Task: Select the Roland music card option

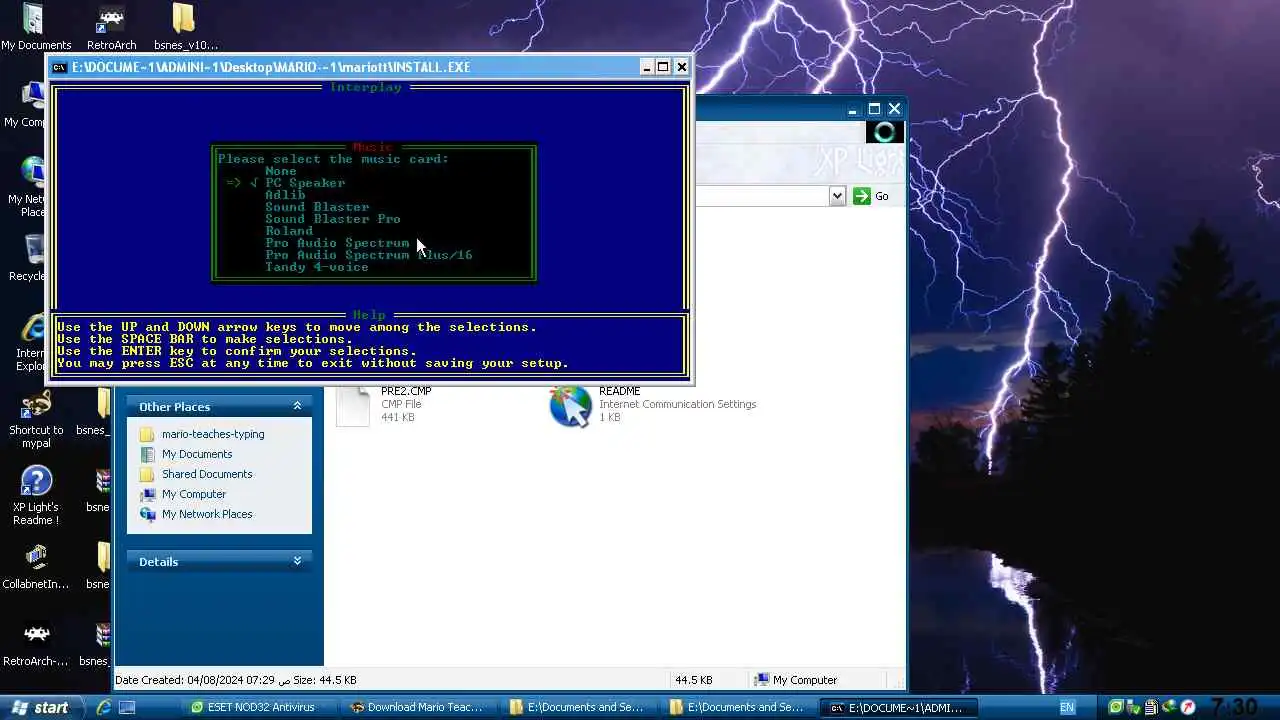Action: click(289, 231)
